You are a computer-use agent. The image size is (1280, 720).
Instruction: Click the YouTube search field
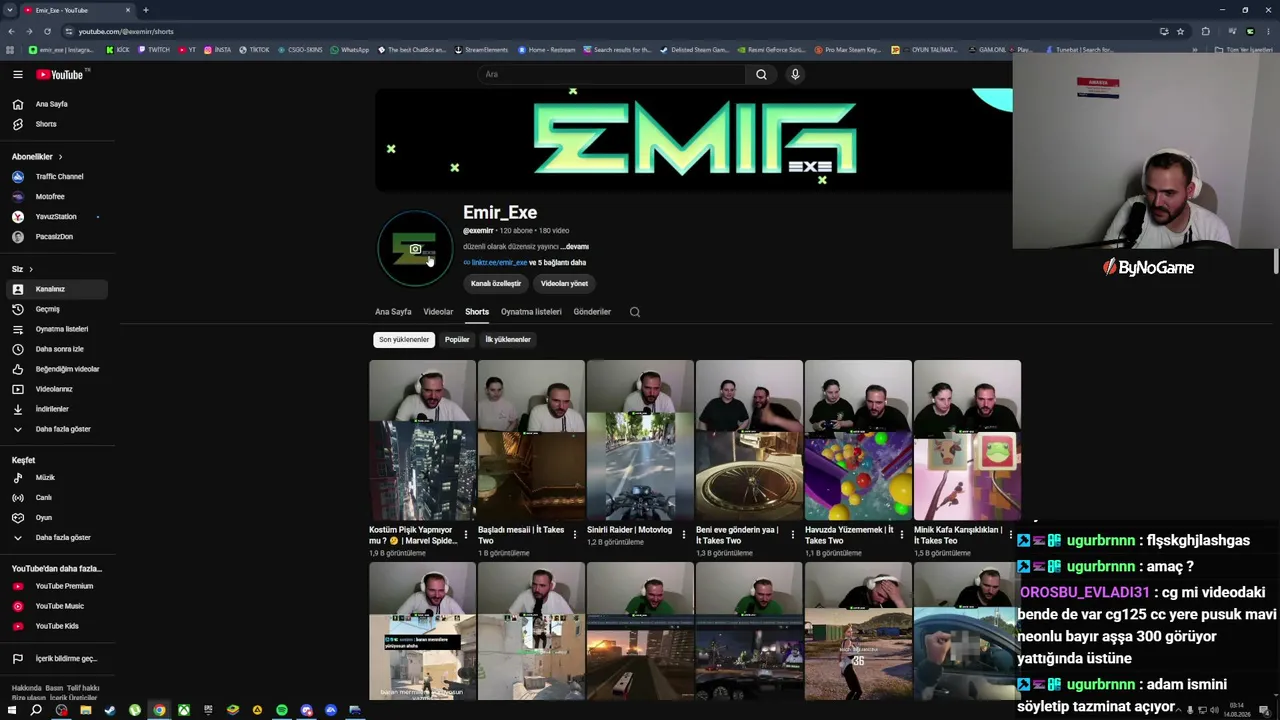(611, 74)
